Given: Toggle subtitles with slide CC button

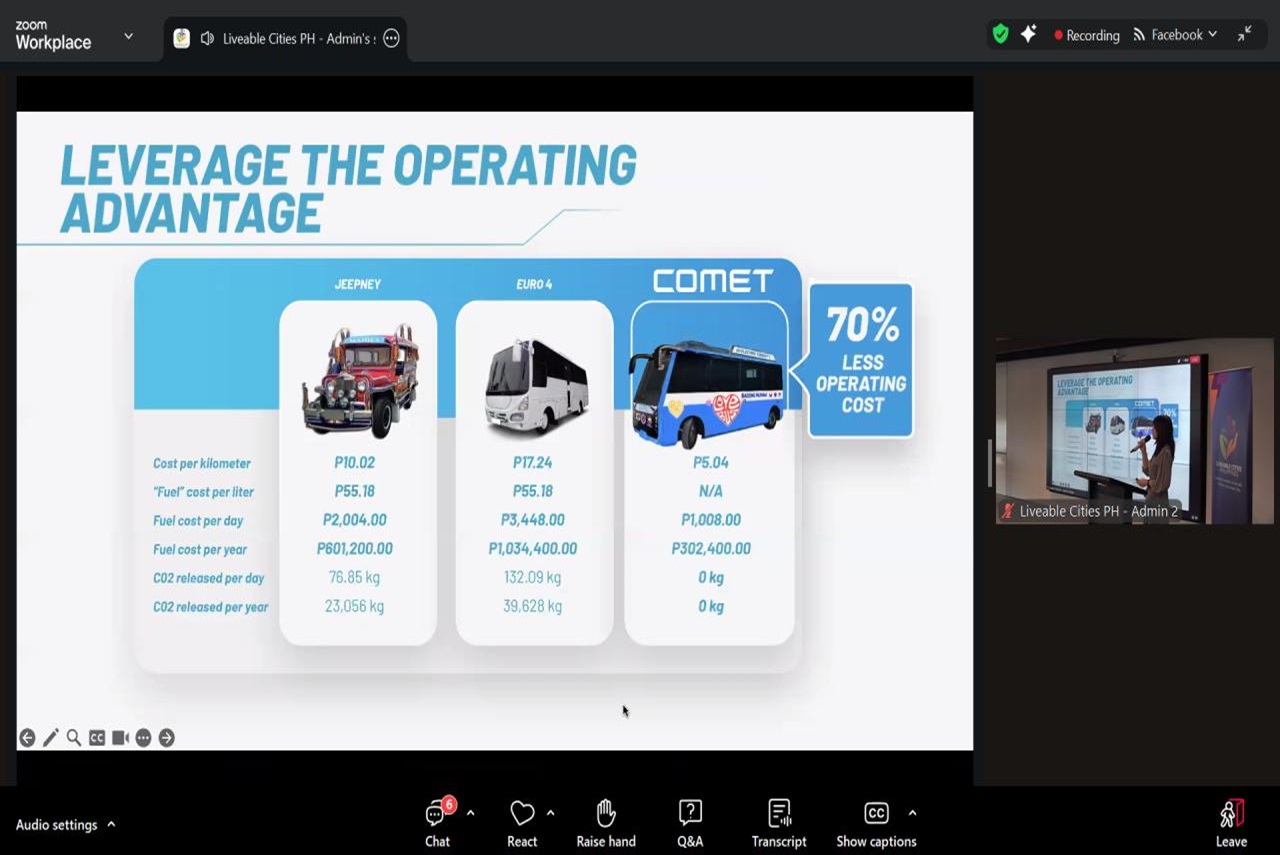Looking at the screenshot, I should point(97,738).
